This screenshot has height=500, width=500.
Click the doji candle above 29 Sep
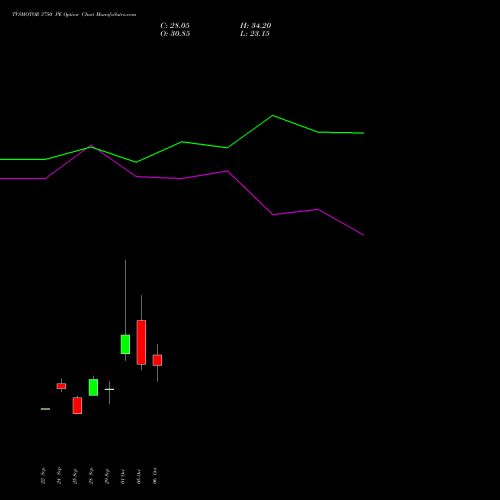coord(109,389)
